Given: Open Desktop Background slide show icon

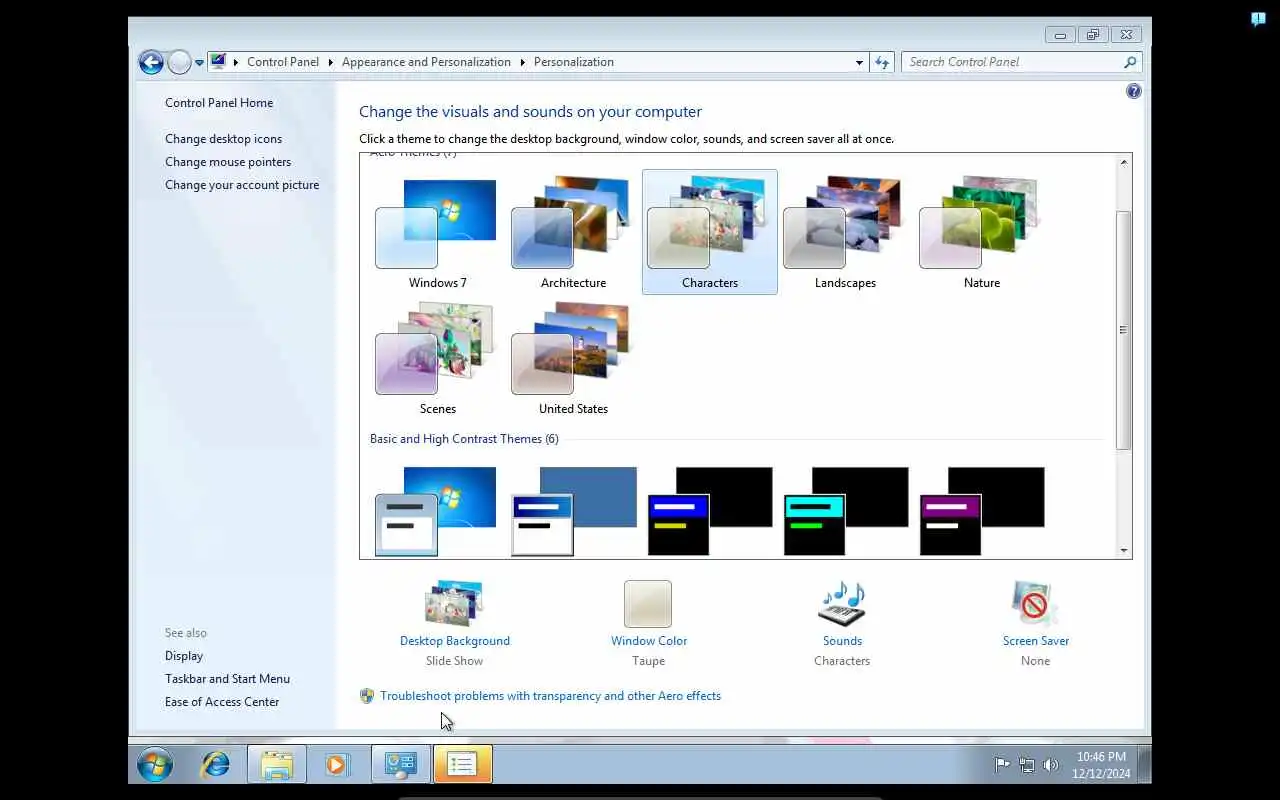Looking at the screenshot, I should point(454,603).
